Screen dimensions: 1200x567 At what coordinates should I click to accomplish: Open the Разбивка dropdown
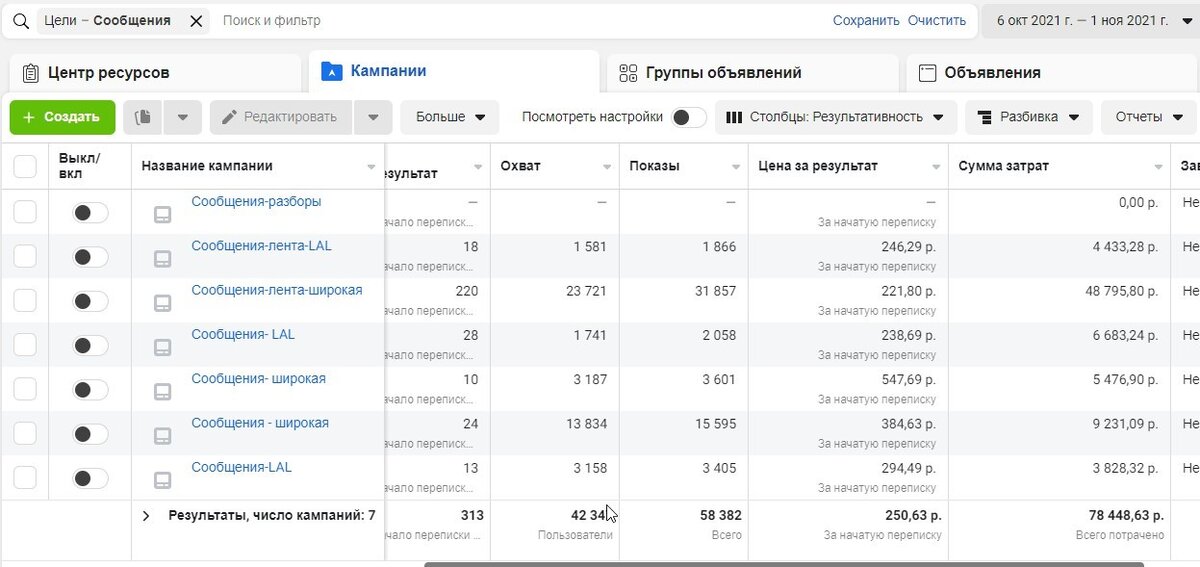pos(1029,117)
